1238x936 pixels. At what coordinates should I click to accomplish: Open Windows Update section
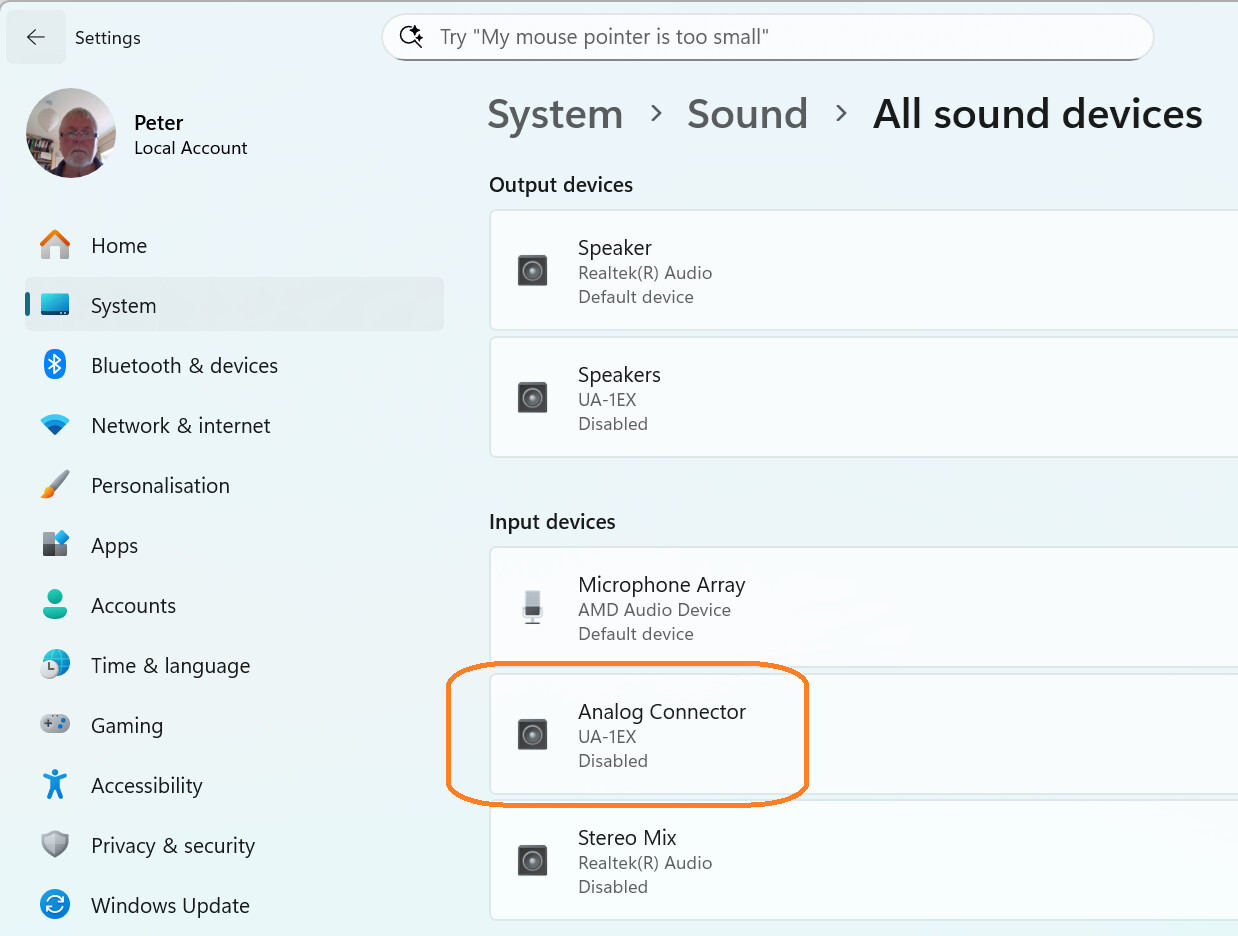(170, 906)
